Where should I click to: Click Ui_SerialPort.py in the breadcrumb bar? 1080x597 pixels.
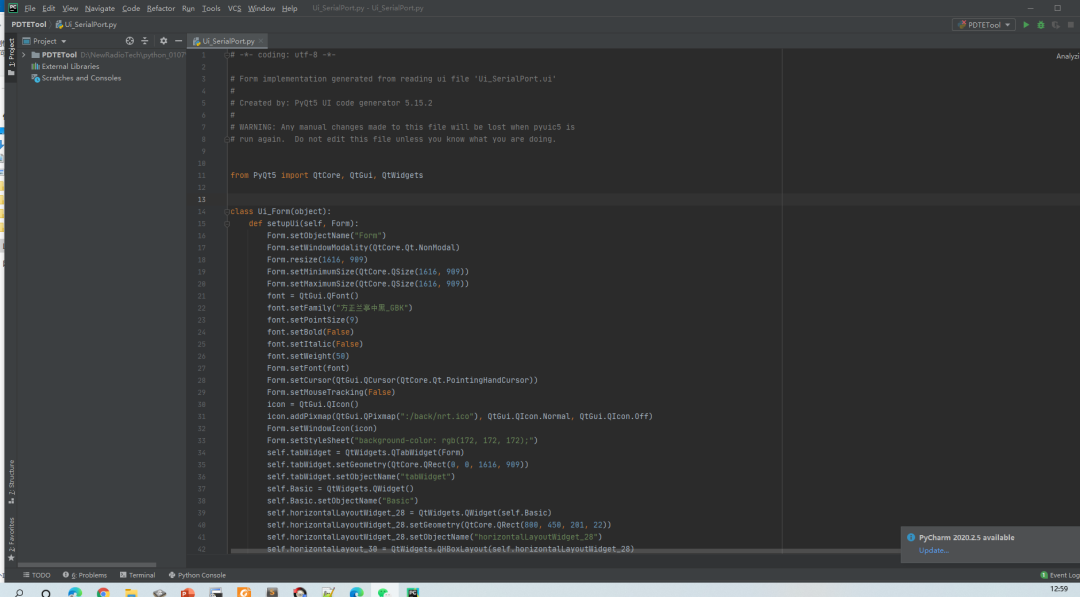point(86,25)
